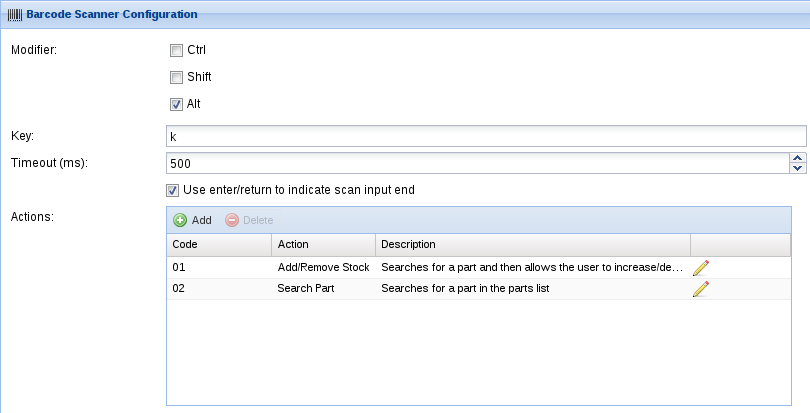The height and width of the screenshot is (413, 810).
Task: Click the pencil edit icon for code 02
Action: [x=701, y=289]
